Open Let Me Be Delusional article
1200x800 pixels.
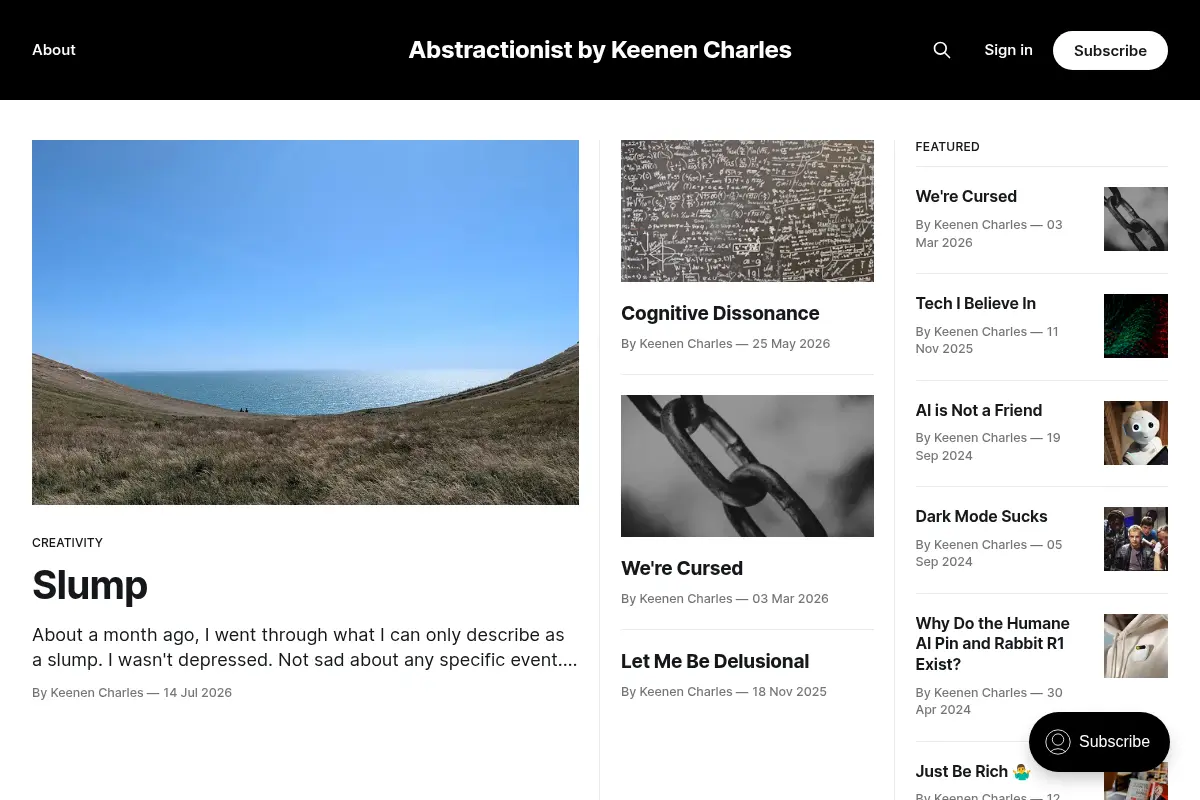coord(715,661)
